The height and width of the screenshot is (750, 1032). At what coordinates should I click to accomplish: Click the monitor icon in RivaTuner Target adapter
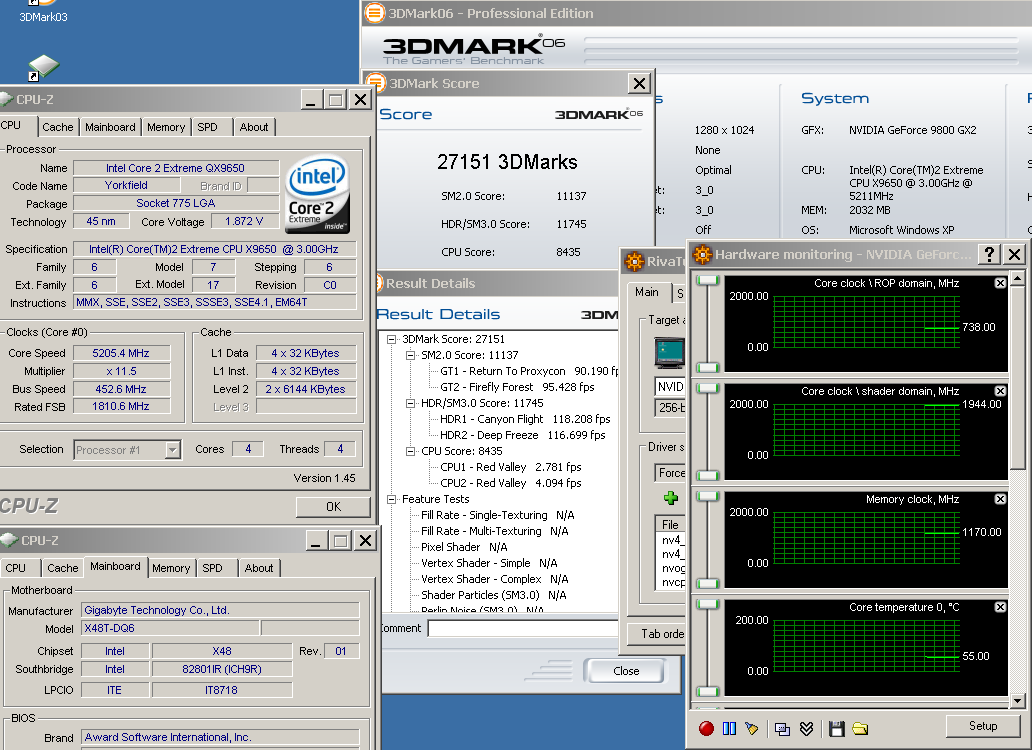(670, 353)
